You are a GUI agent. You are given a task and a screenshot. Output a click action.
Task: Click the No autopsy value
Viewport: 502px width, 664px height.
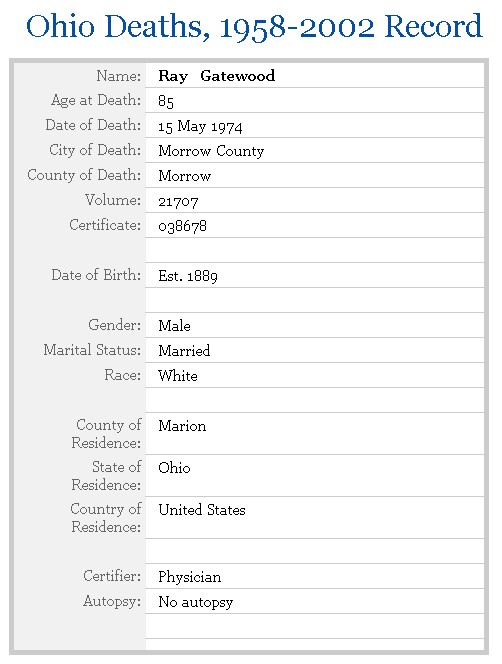pos(195,602)
